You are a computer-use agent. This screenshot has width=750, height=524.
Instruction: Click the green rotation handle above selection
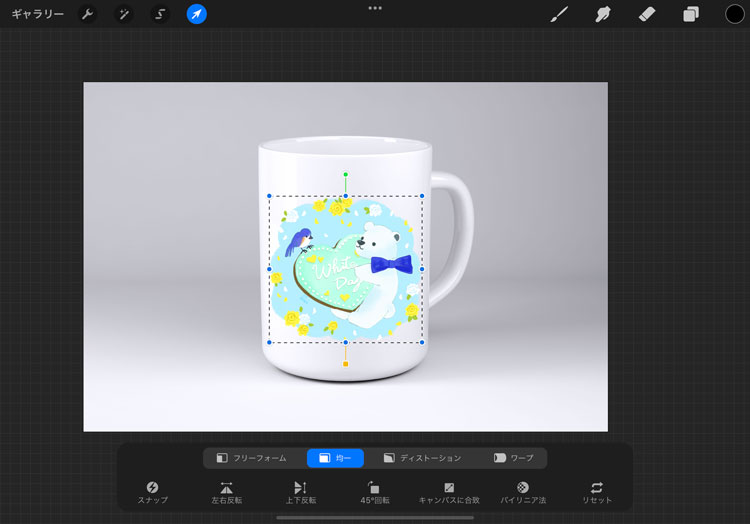point(346,174)
